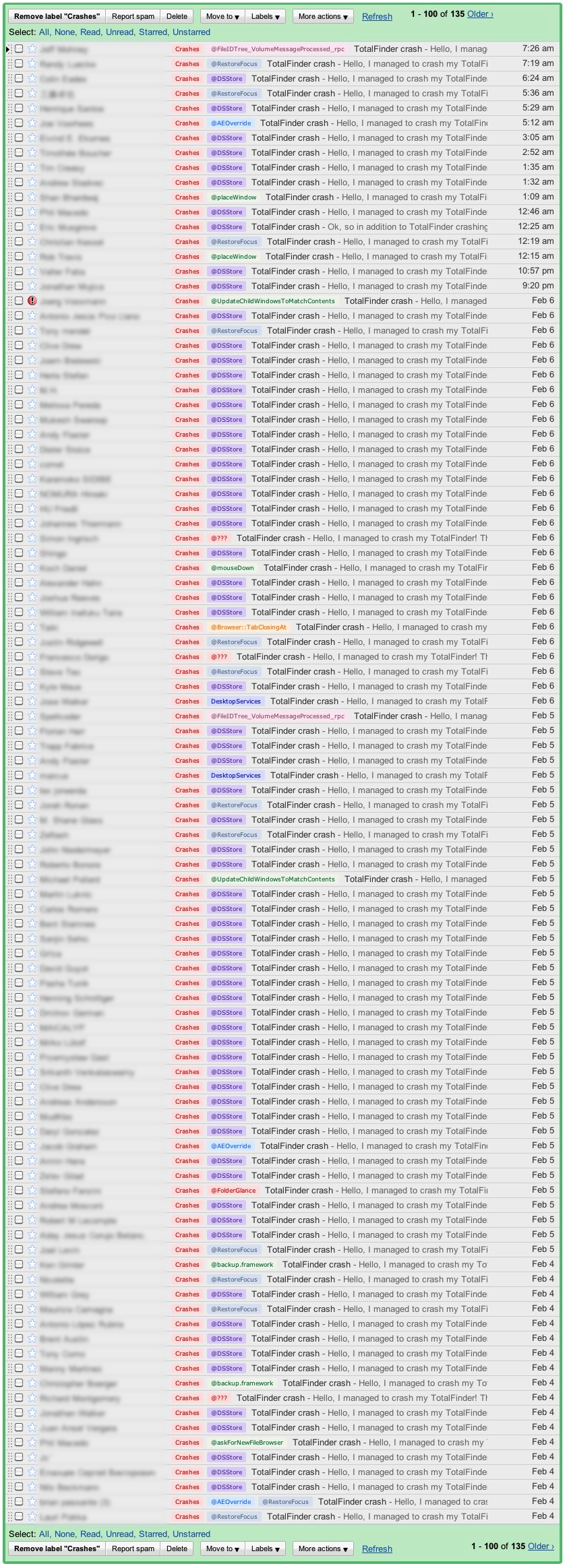Click the '@Browser::TabClosingAt' label tag
The height and width of the screenshot is (1568, 567).
pyautogui.click(x=249, y=627)
